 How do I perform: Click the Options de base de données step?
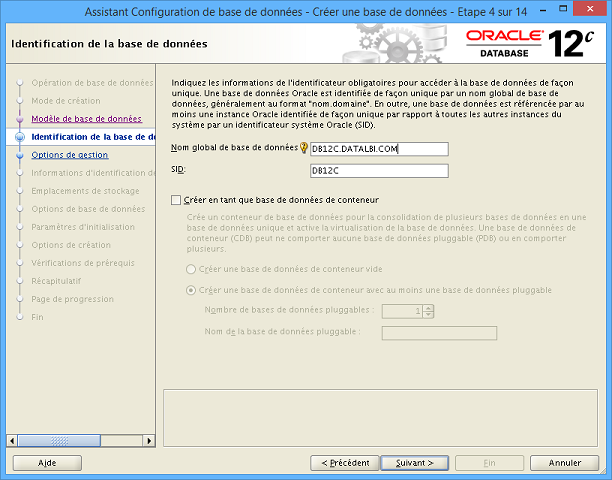pos(88,209)
